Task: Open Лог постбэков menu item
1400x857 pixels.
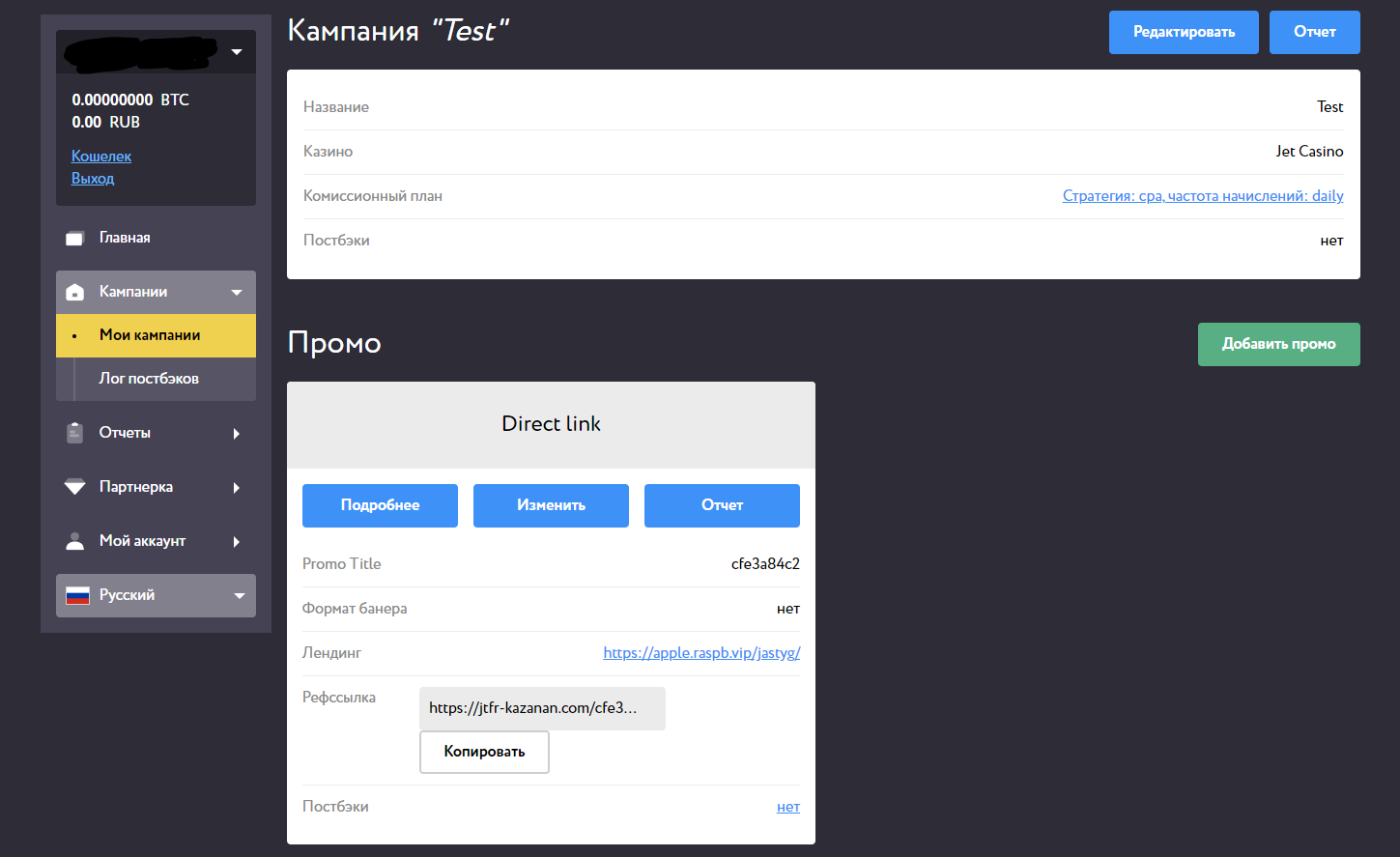Action: pyautogui.click(x=156, y=379)
